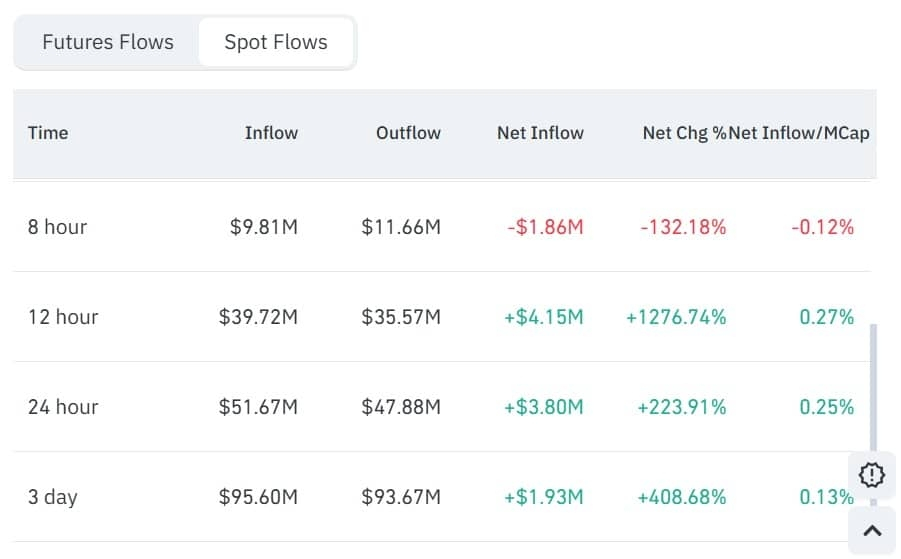This screenshot has width=901, height=559.
Task: Click the Net Inflow/MCap column header
Action: [x=800, y=132]
